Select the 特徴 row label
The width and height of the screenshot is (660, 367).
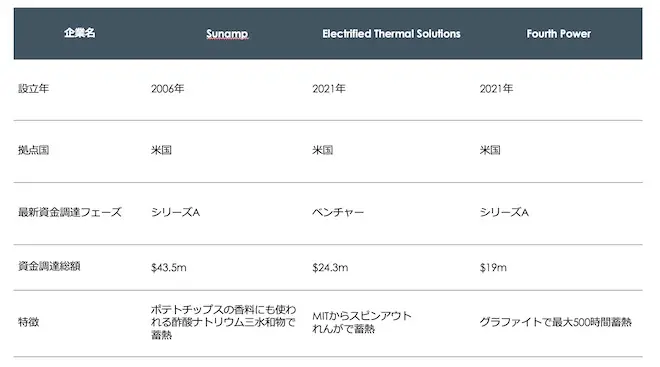pyautogui.click(x=29, y=322)
